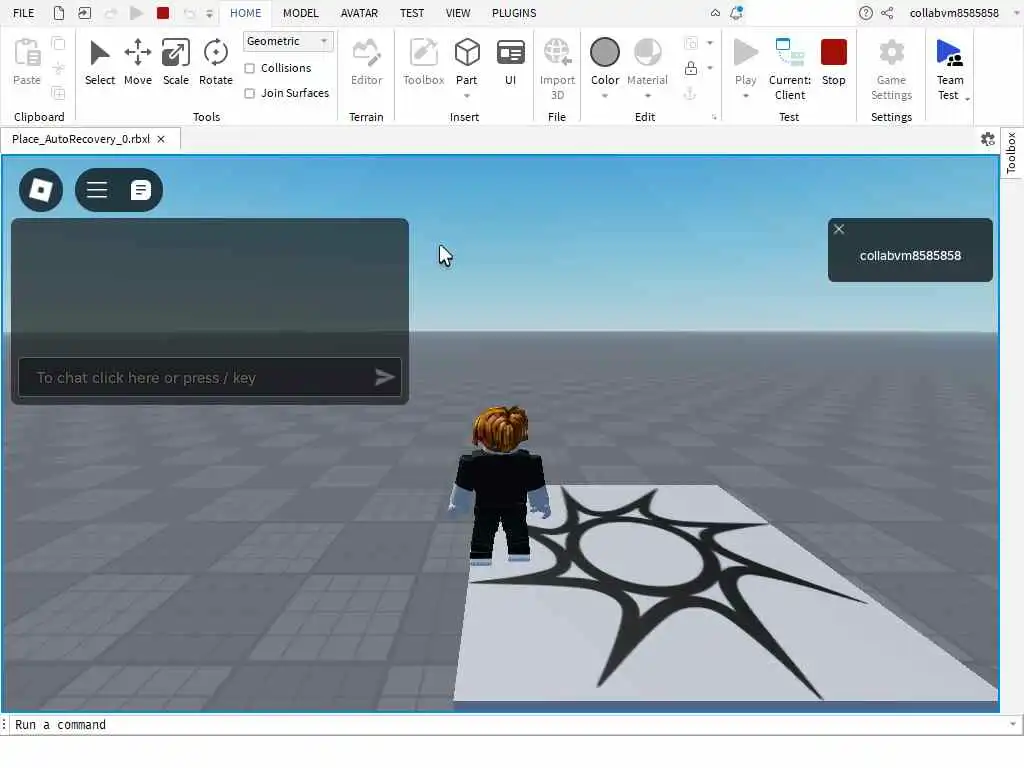Open the docked Toolbox side tab
Screen dimensions: 1024x768
coord(1011,152)
